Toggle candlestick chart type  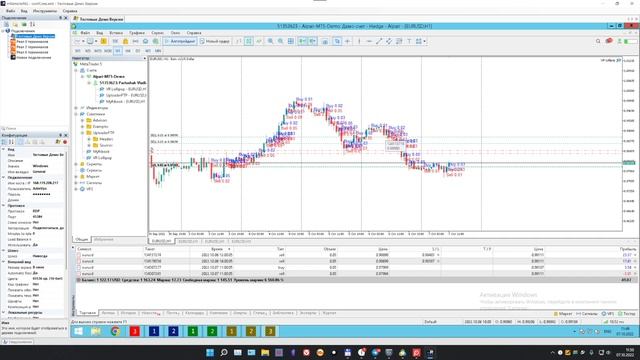[249, 41]
